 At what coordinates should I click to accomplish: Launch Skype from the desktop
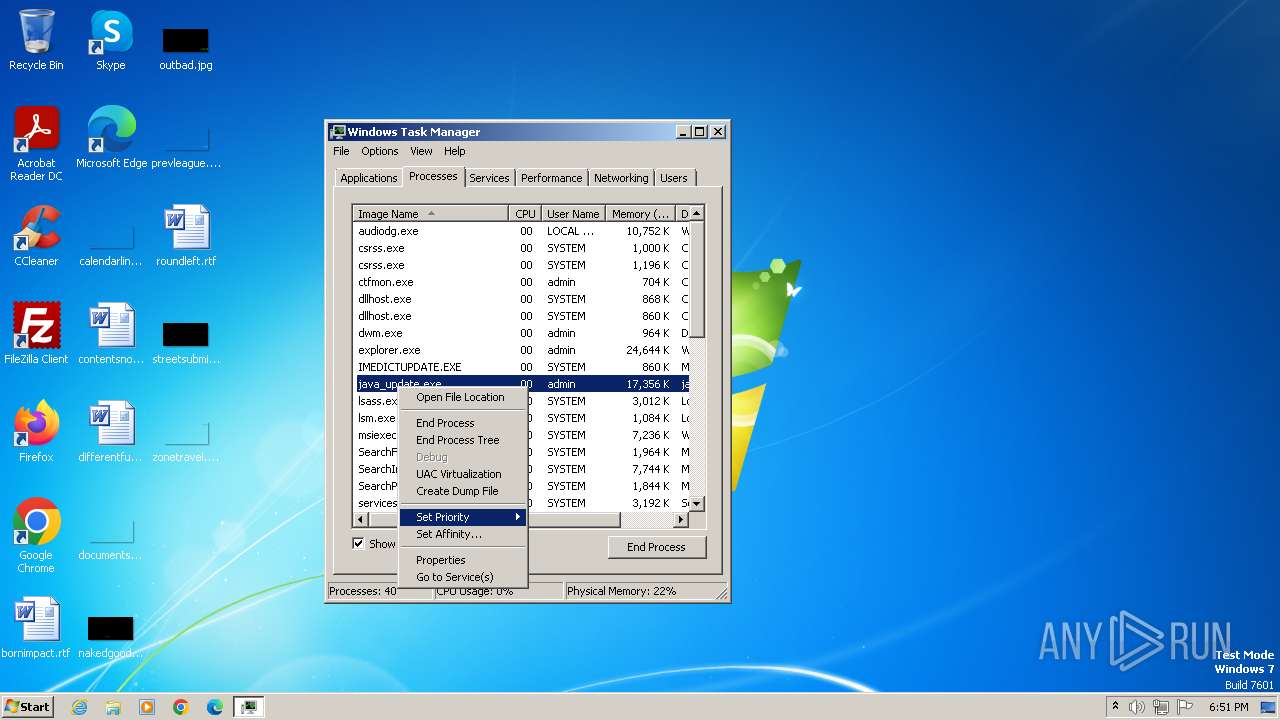pyautogui.click(x=111, y=40)
